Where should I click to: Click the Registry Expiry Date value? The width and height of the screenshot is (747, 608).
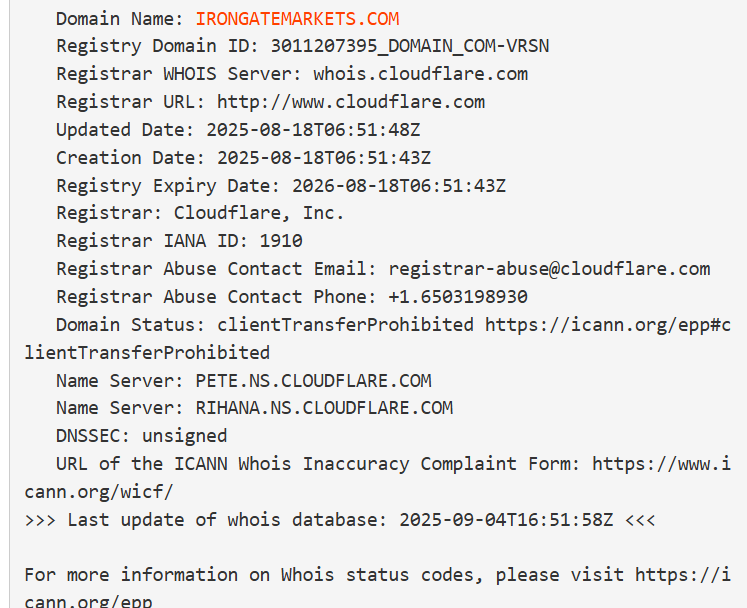(x=399, y=186)
